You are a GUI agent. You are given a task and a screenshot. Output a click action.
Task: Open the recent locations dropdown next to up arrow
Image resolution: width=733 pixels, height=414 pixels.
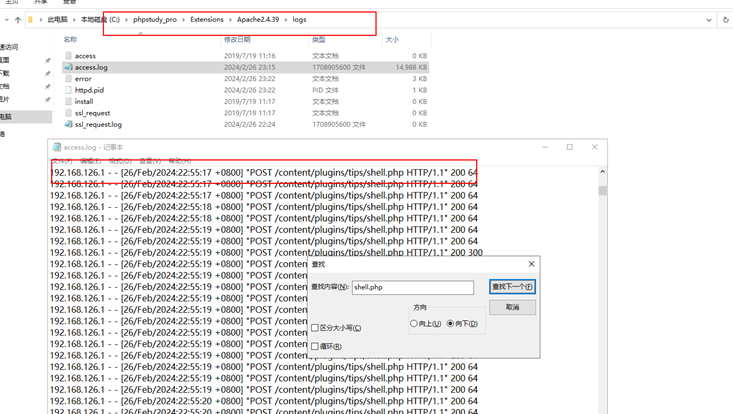[x=7, y=20]
